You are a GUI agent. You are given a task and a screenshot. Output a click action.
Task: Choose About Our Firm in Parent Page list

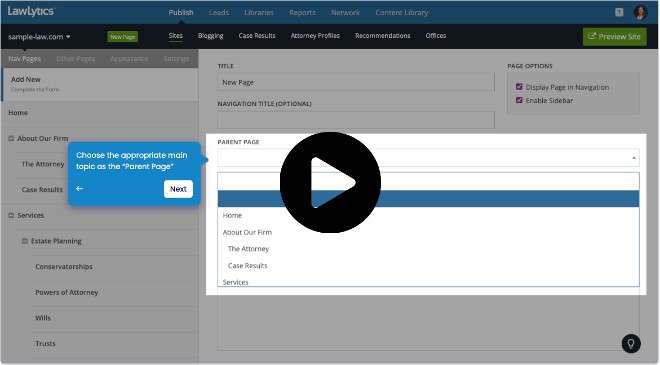[x=247, y=232]
